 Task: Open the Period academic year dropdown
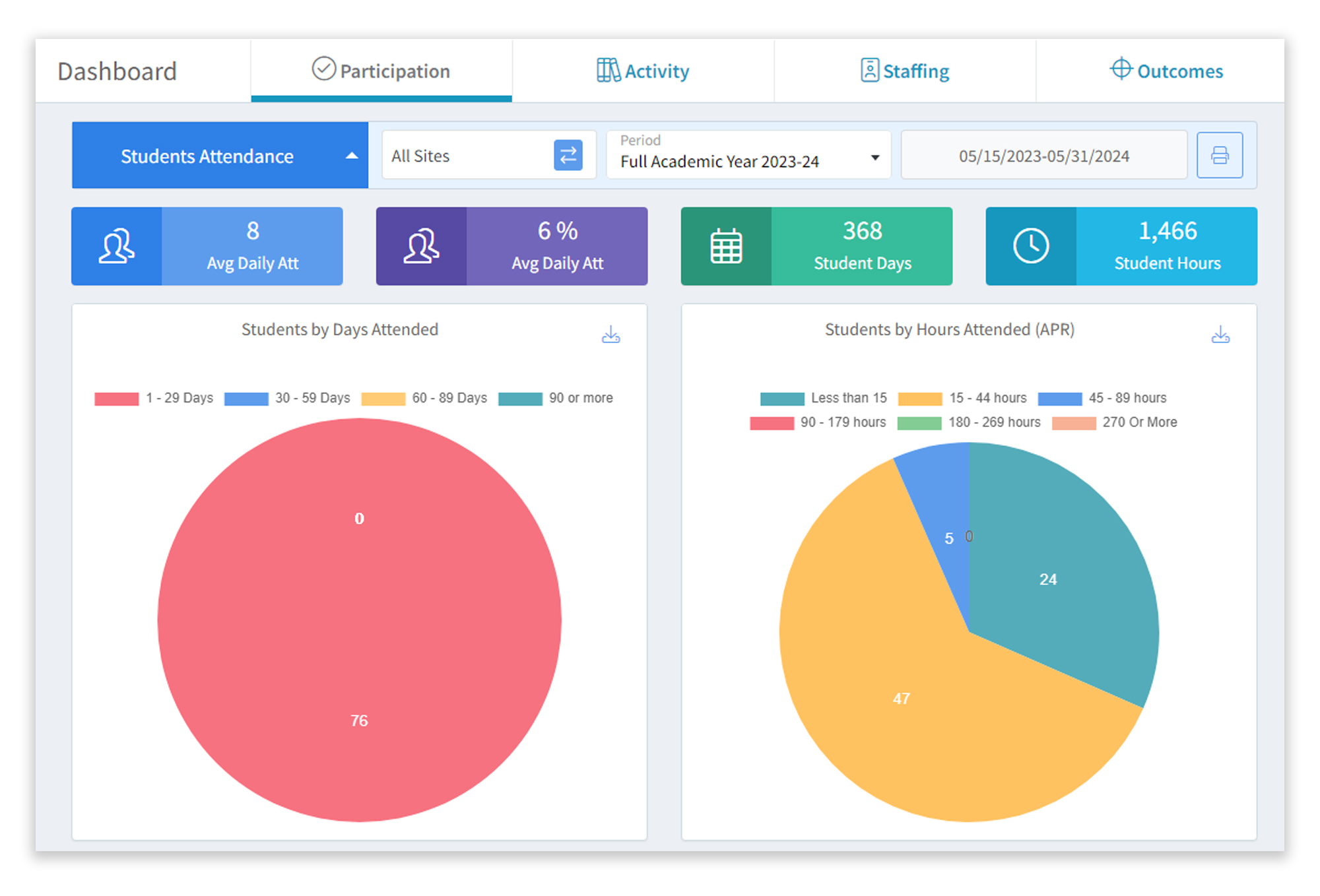click(748, 156)
